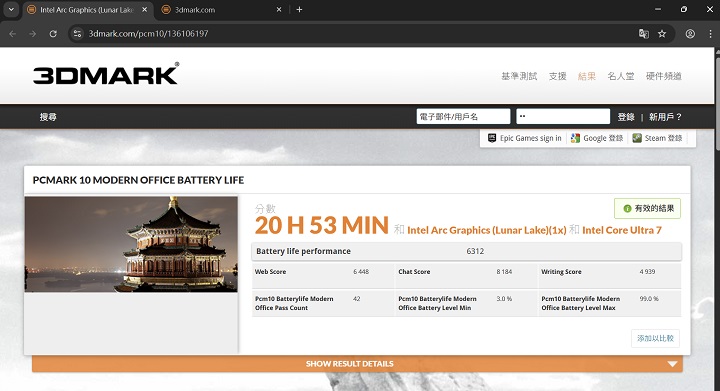
Task: Open the 結果 navigation item
Action: (x=586, y=76)
